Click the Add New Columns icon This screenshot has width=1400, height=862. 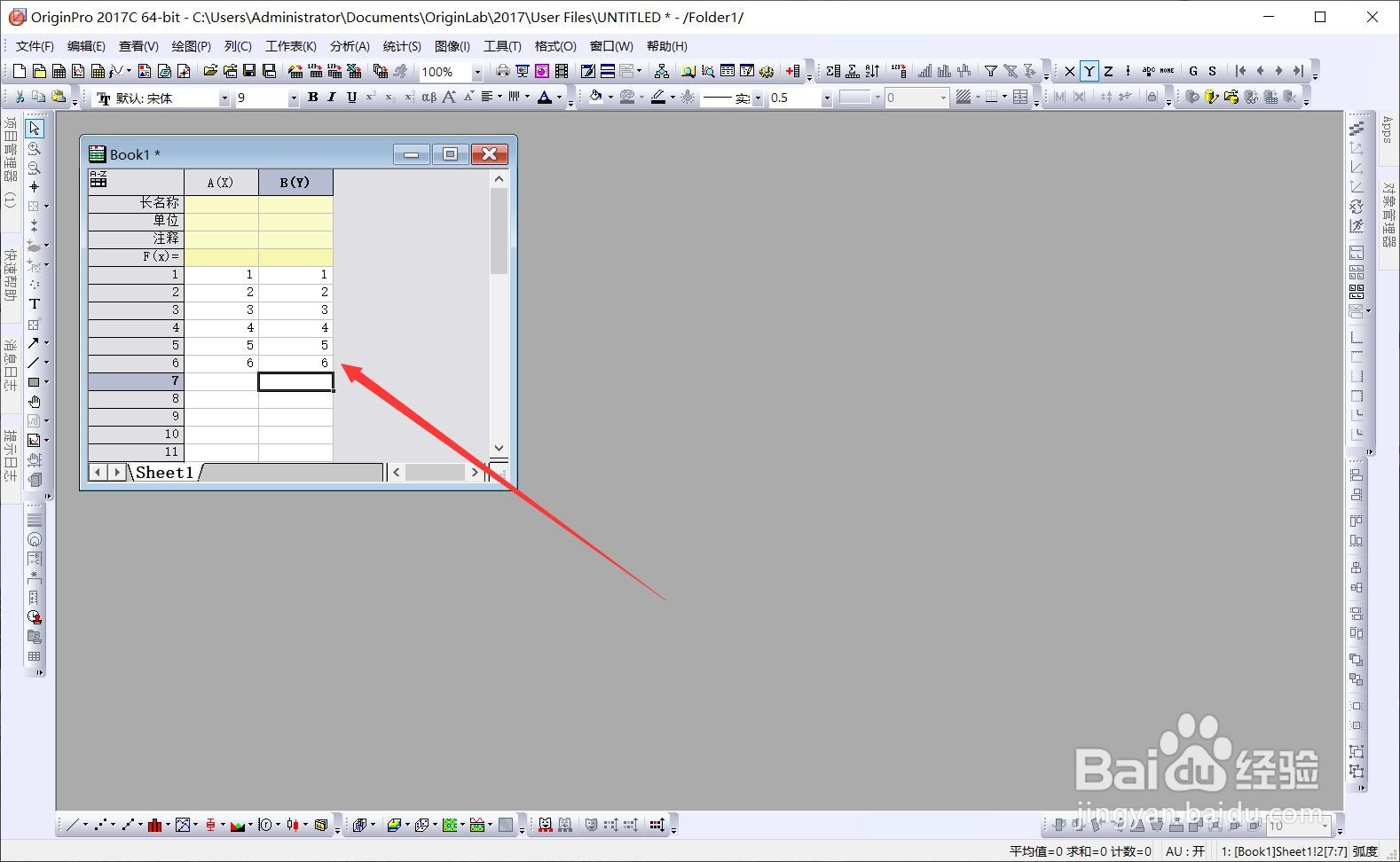(x=793, y=71)
